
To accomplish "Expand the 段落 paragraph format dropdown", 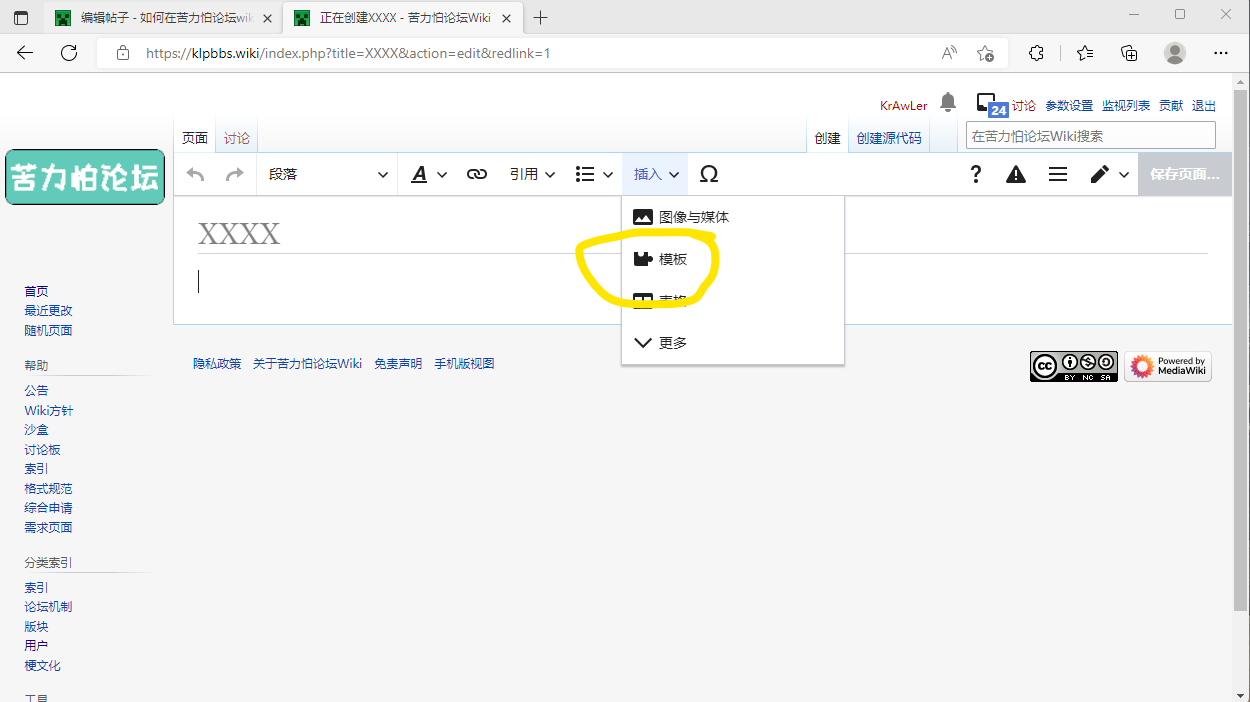I will click(328, 174).
